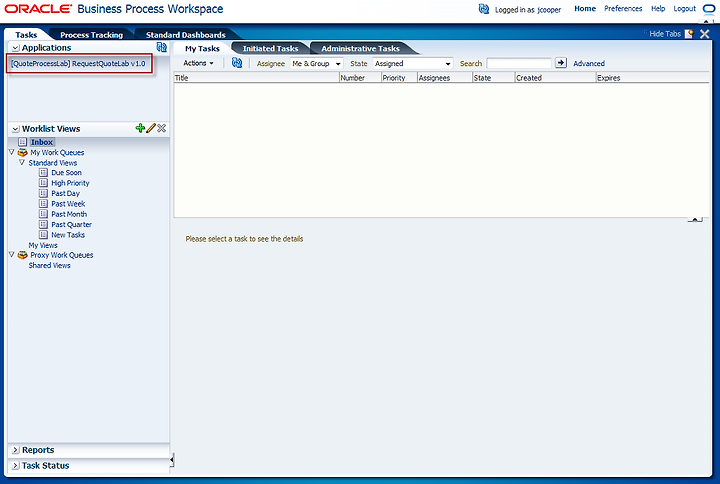Collapse the Applications section
Viewport: 720px width, 484px height.
tap(15, 48)
